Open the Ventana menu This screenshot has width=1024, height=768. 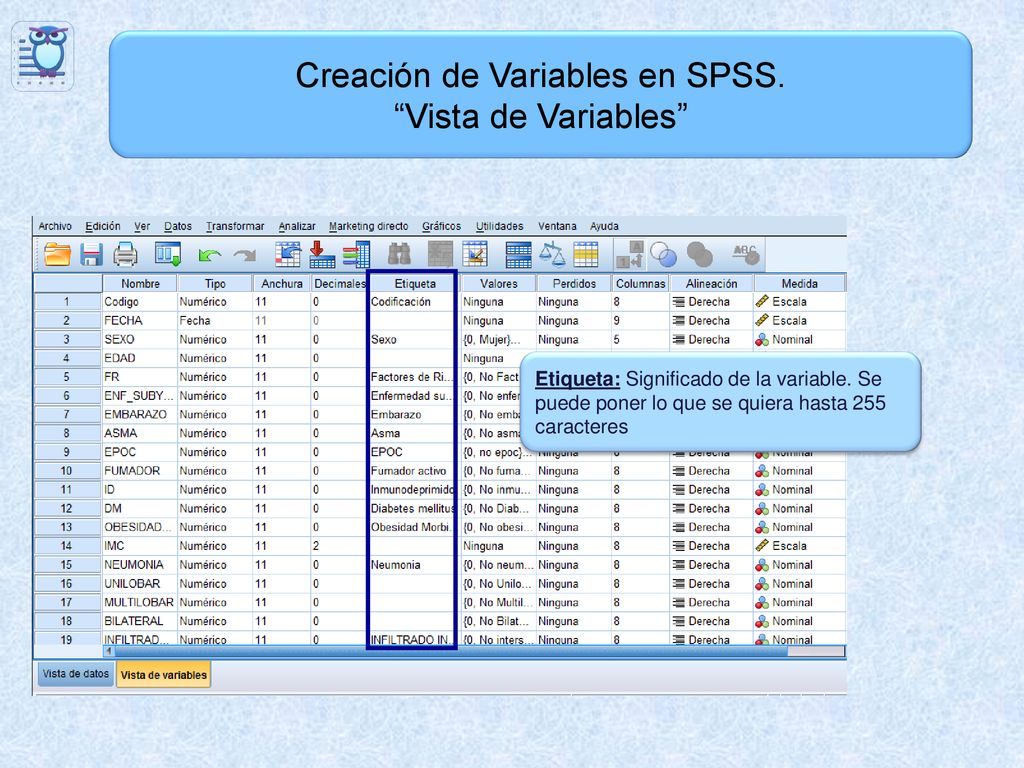pos(557,226)
